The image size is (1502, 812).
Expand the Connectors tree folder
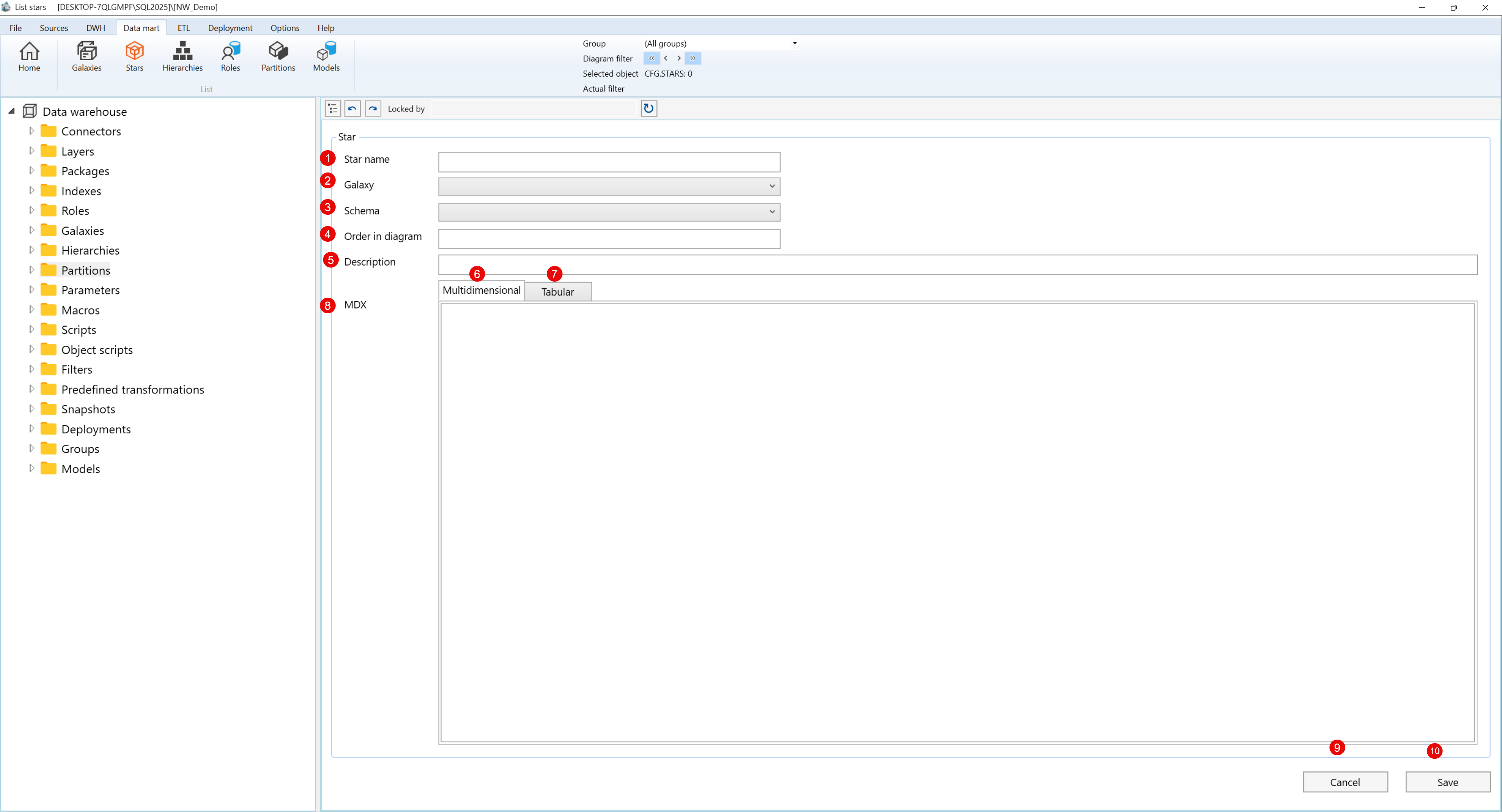(x=31, y=131)
